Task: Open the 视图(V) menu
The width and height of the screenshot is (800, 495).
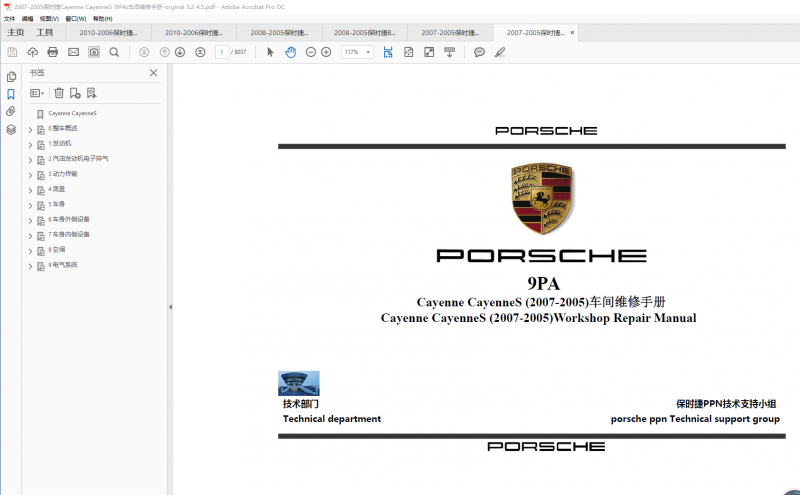Action: click(x=49, y=18)
